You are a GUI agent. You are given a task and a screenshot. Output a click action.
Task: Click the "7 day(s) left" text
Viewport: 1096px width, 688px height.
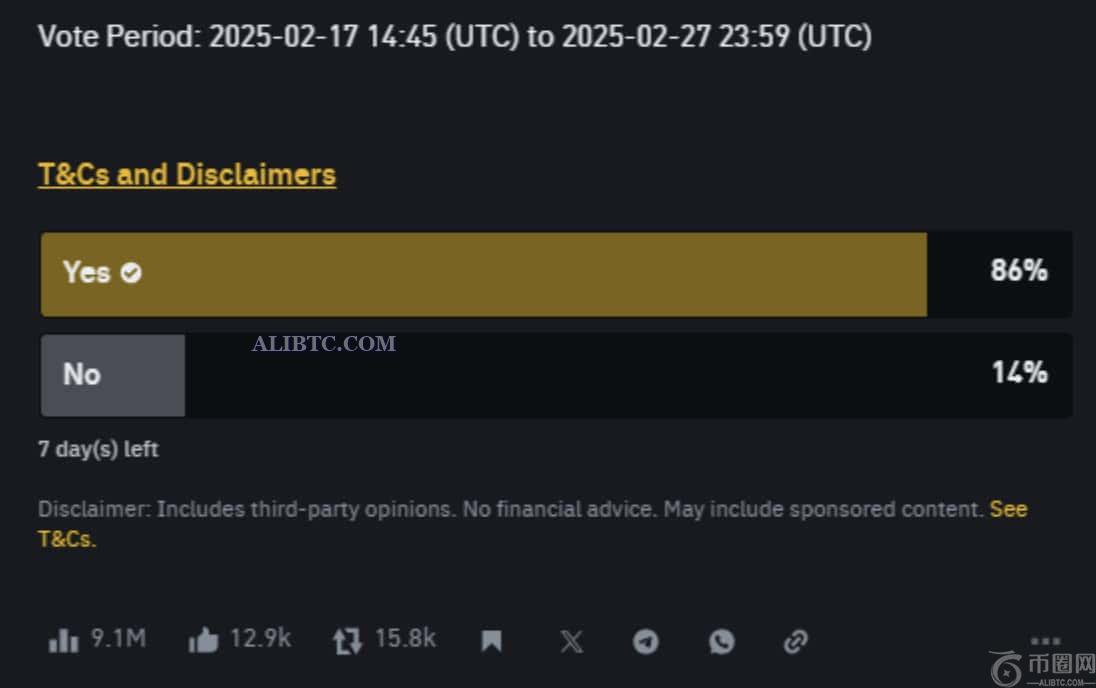point(98,449)
